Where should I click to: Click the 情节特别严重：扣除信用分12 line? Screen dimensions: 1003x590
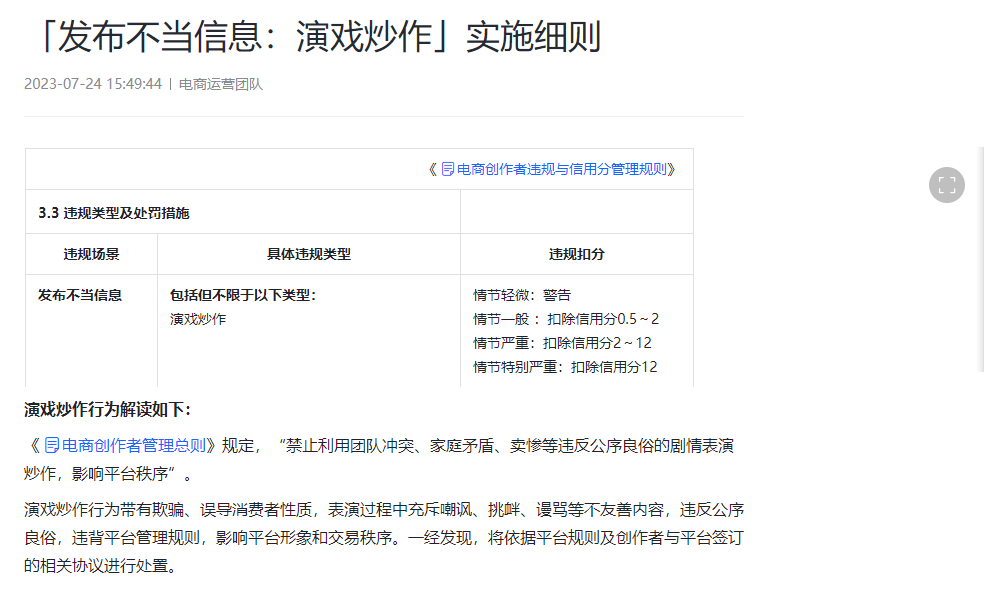[x=565, y=367]
